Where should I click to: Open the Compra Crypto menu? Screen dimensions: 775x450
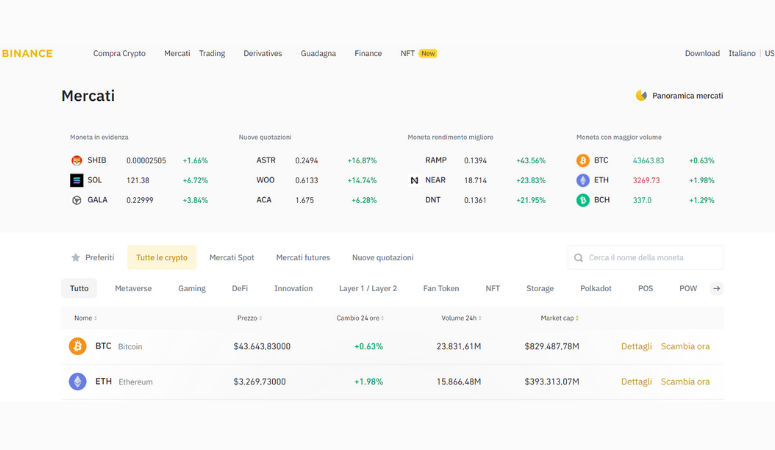click(119, 53)
